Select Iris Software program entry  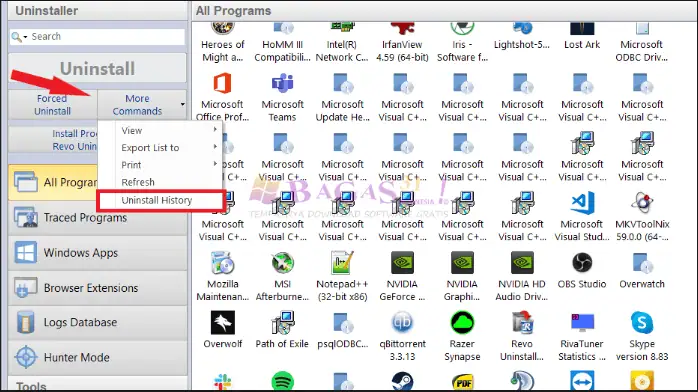tap(462, 42)
